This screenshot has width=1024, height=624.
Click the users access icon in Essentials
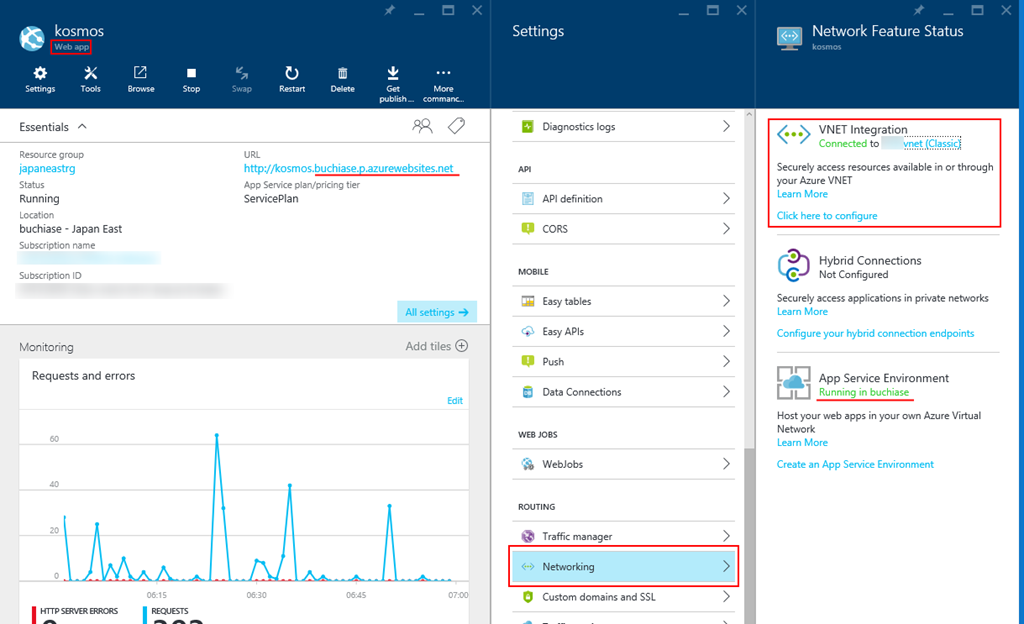[423, 126]
